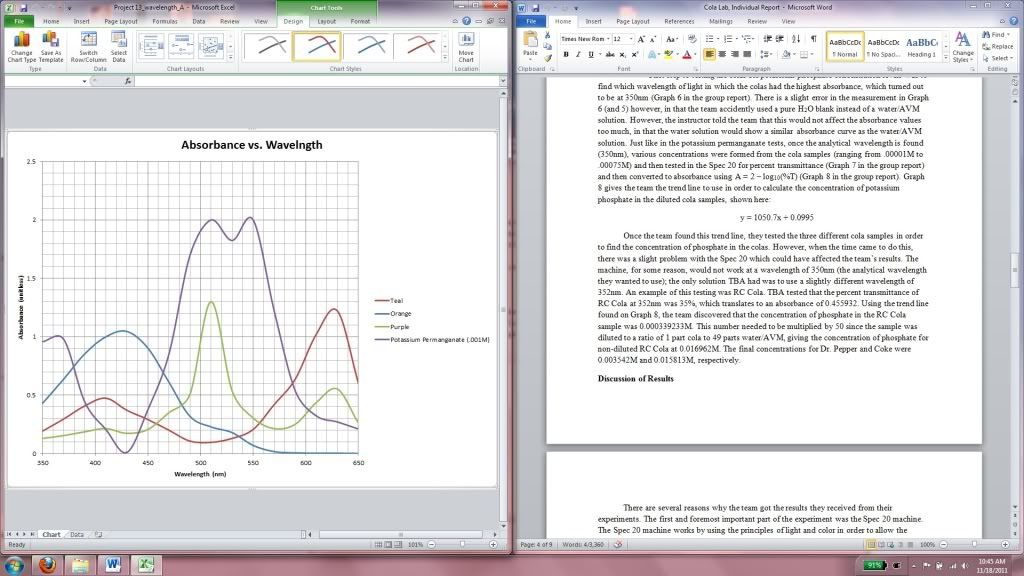Click Sort icon in Word Paragraph group
The width and height of the screenshot is (1024, 576).
(x=796, y=39)
